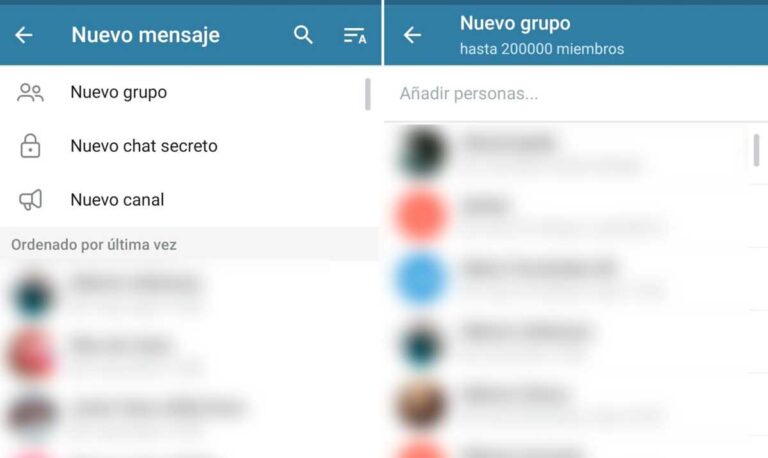Image resolution: width=768 pixels, height=458 pixels.
Task: Change contact sorting via the sort icon
Action: 355,35
